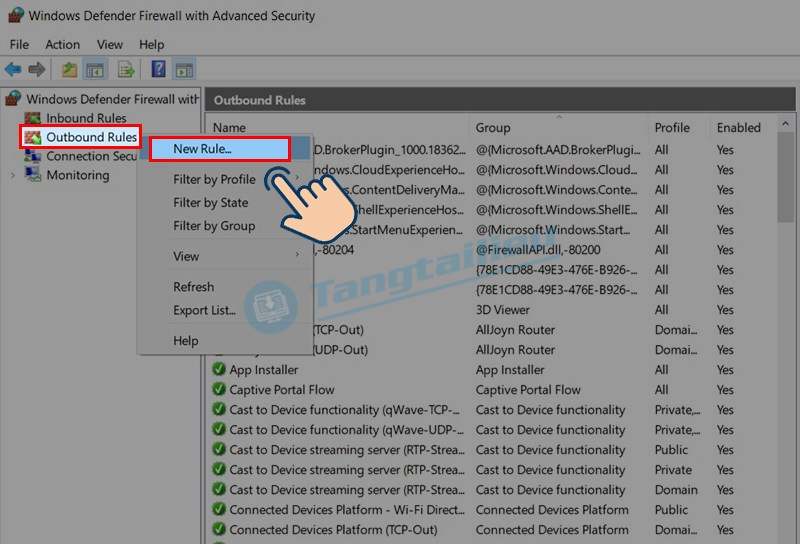Open the File menu
The height and width of the screenshot is (544, 800).
point(19,45)
